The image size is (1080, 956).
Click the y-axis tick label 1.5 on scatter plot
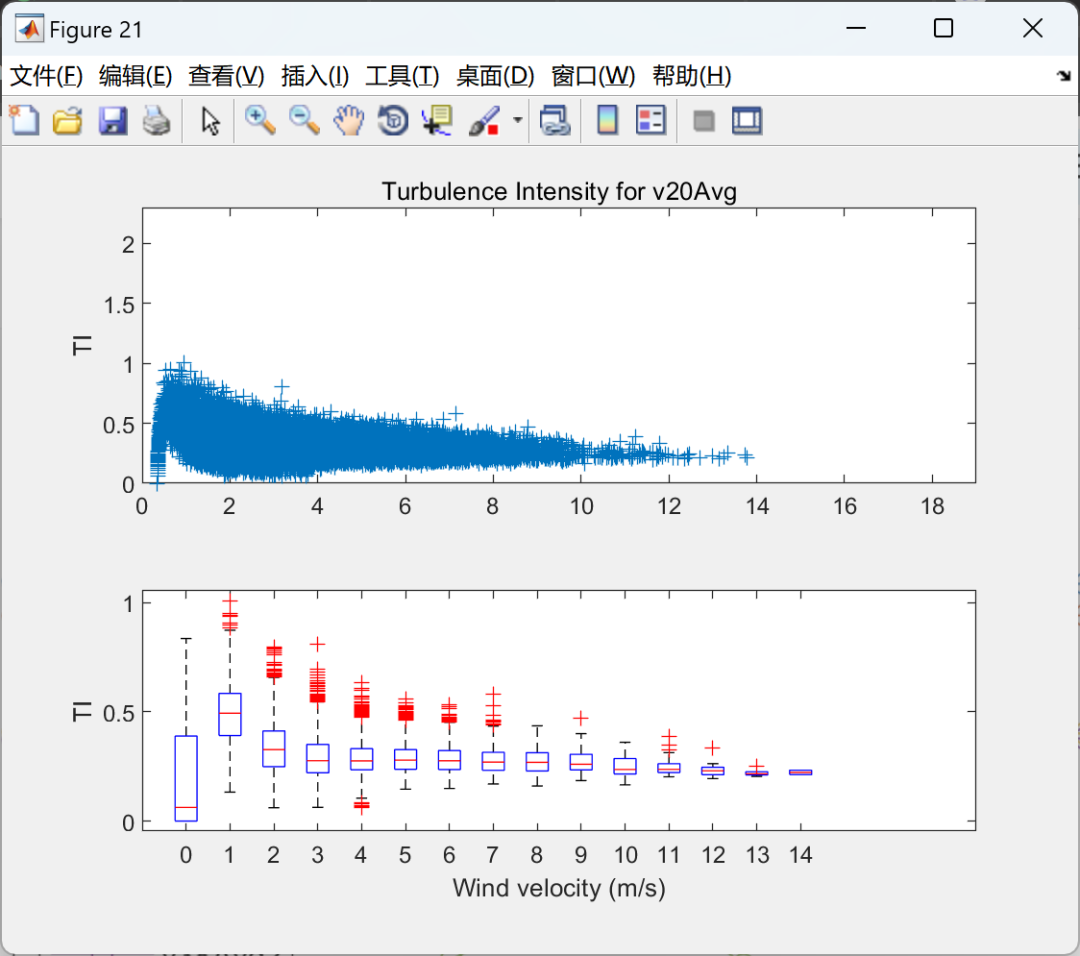118,304
